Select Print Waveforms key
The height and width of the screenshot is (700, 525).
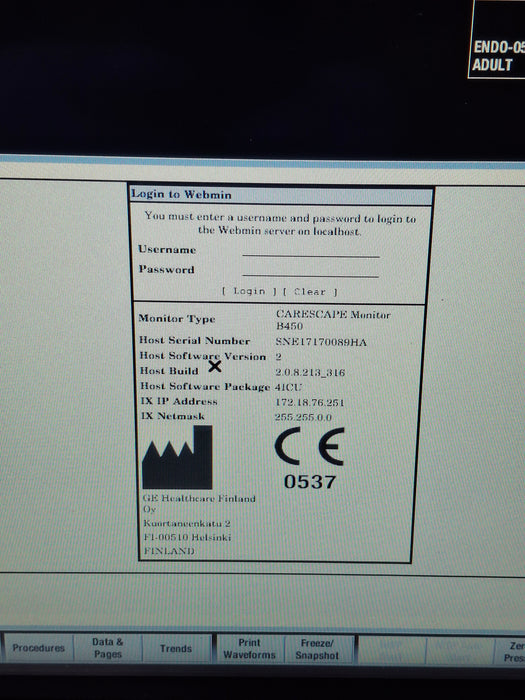(249, 649)
